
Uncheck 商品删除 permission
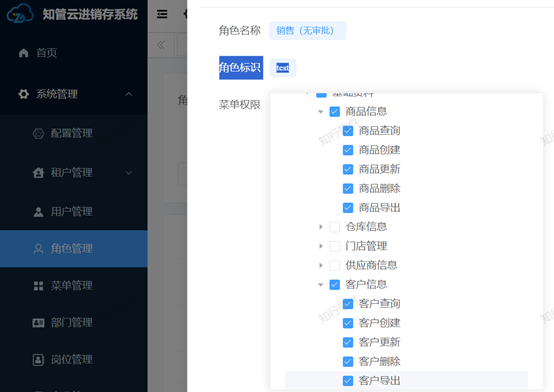click(348, 188)
